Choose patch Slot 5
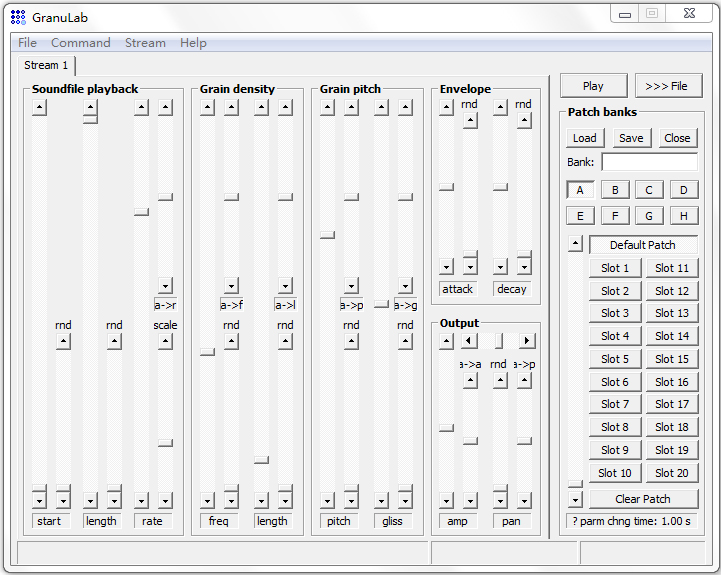Image resolution: width=721 pixels, height=575 pixels. coord(615,359)
